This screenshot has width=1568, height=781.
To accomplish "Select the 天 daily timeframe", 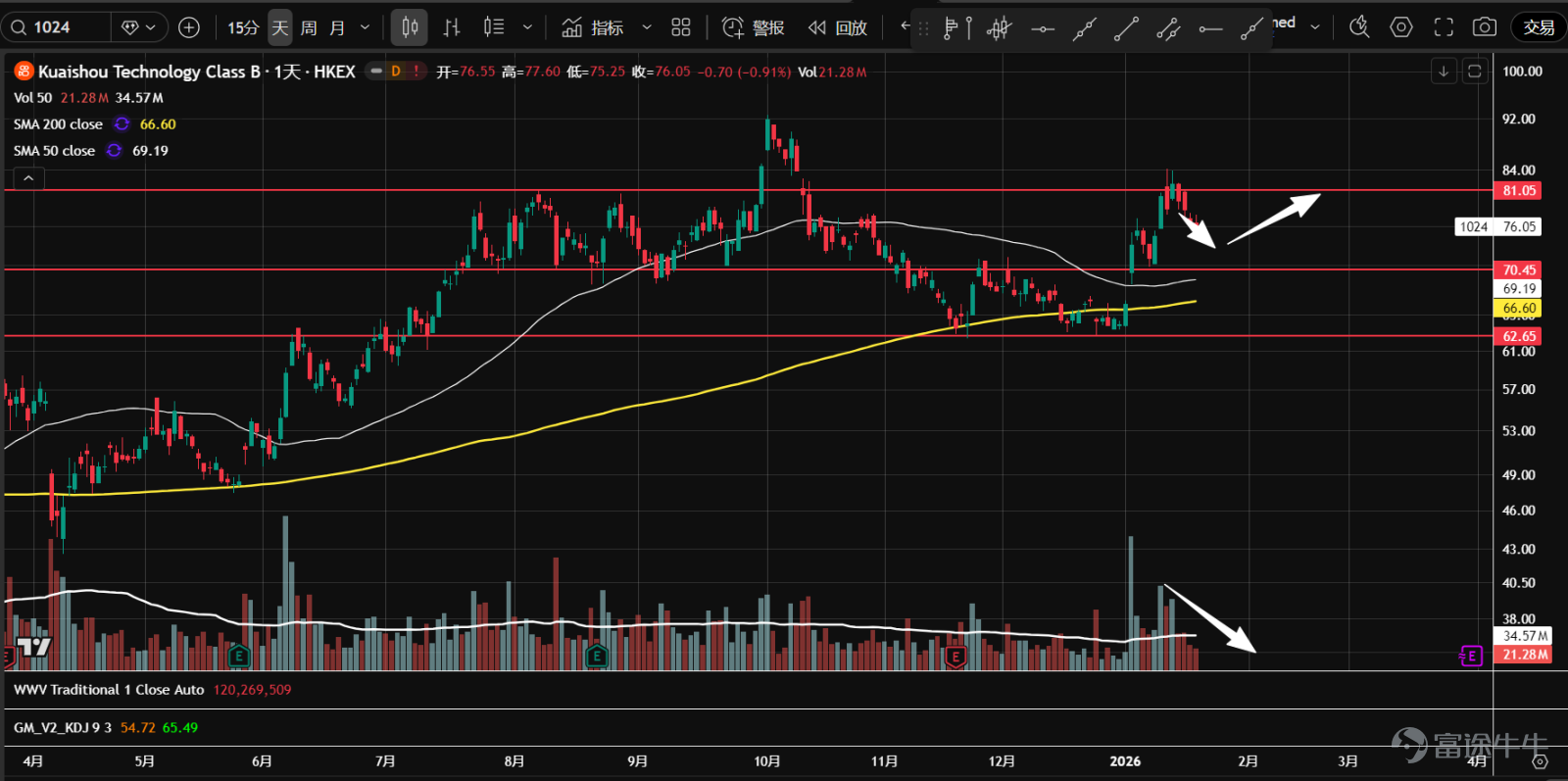I will click(x=280, y=27).
